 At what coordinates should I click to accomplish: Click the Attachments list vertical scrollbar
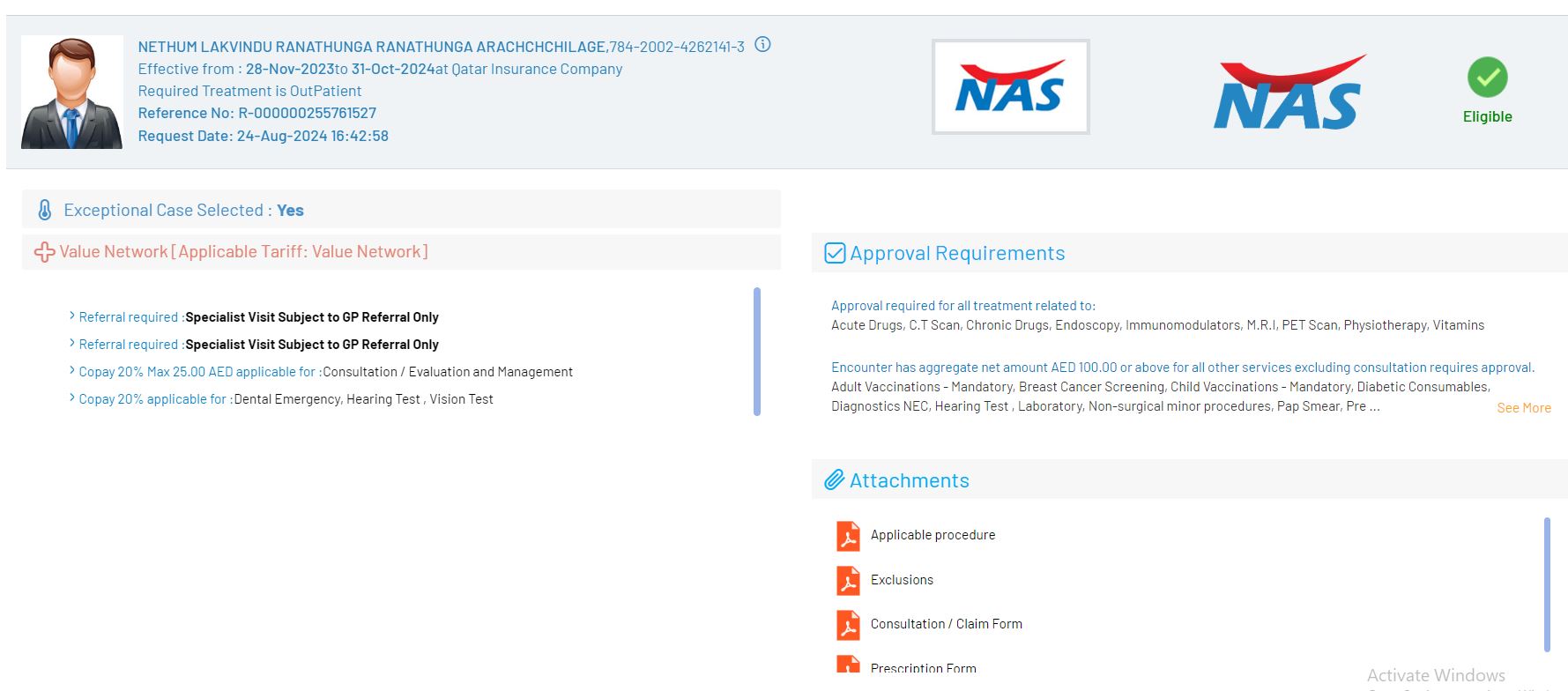(1546, 584)
